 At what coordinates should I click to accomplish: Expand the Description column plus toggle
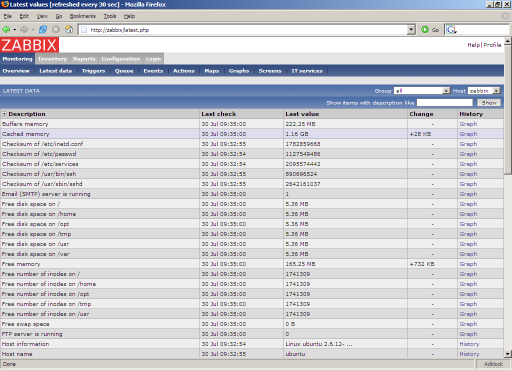(x=4, y=114)
